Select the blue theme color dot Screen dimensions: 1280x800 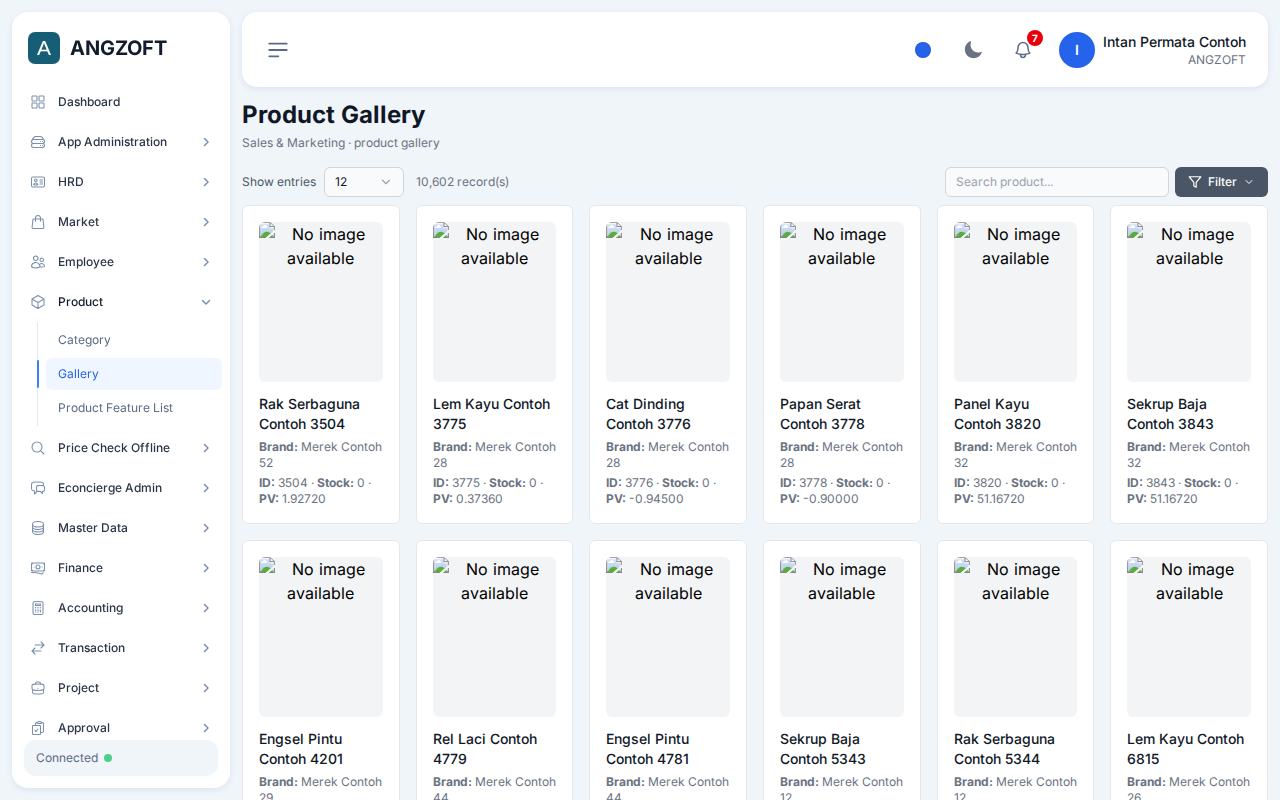tap(923, 50)
